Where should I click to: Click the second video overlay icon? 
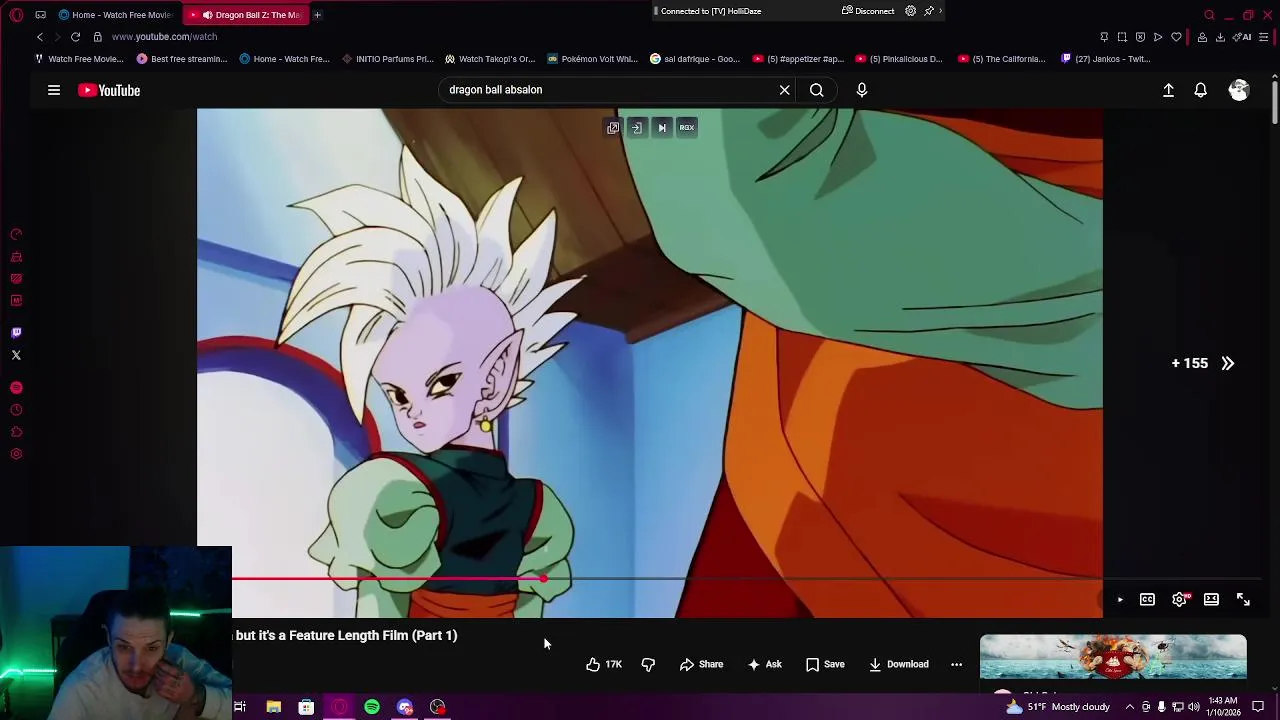[x=637, y=127]
